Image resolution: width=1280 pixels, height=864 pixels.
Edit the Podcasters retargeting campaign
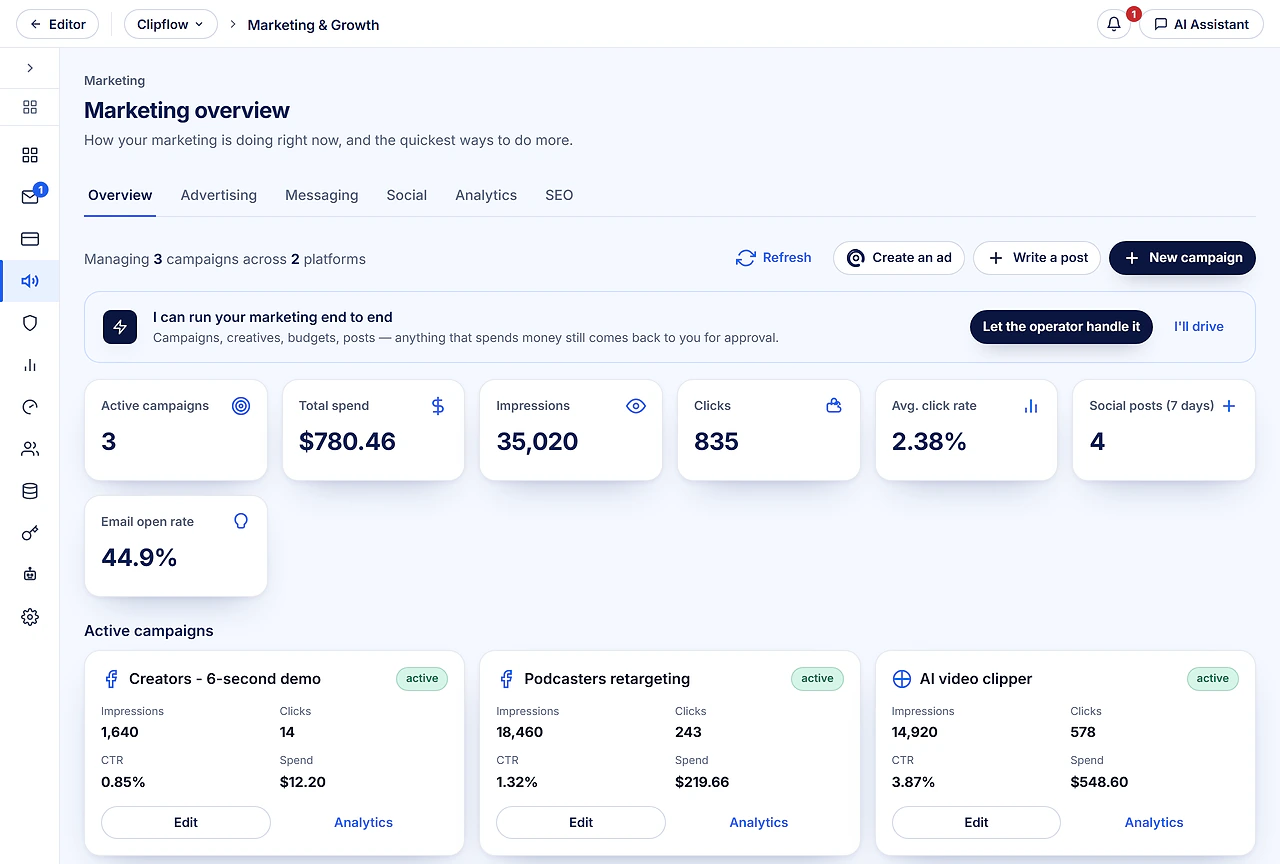pyautogui.click(x=581, y=822)
